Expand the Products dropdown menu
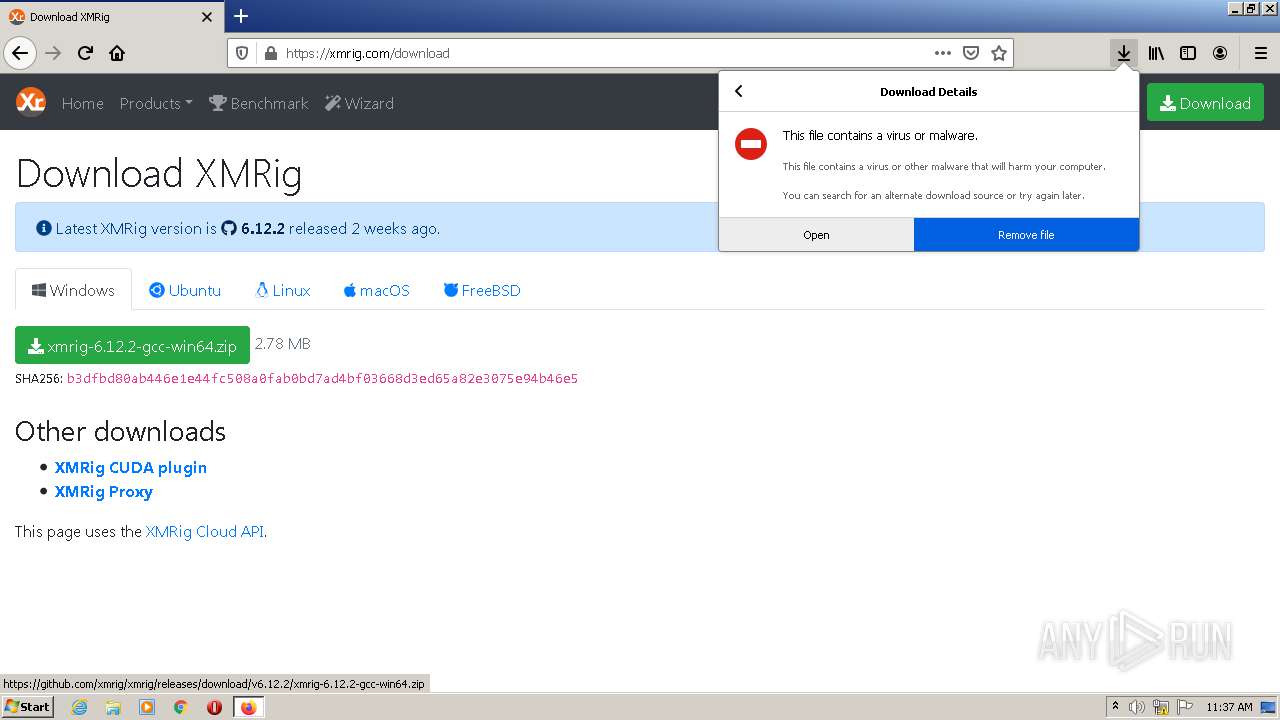The width and height of the screenshot is (1280, 720). [156, 103]
